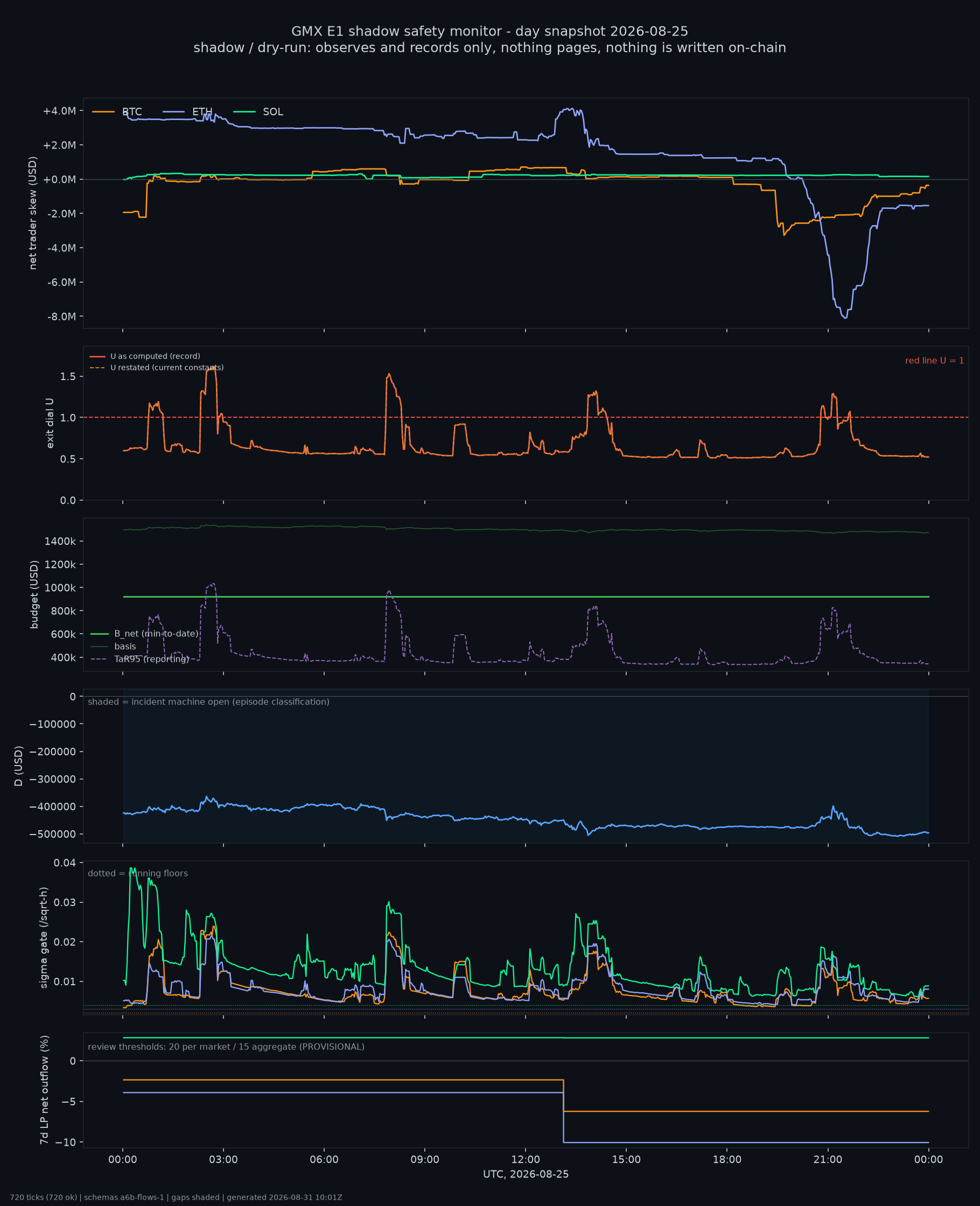Click the 'UTC, 2026-08-25' x-axis label
The width and height of the screenshot is (980, 1206).
point(526,1174)
